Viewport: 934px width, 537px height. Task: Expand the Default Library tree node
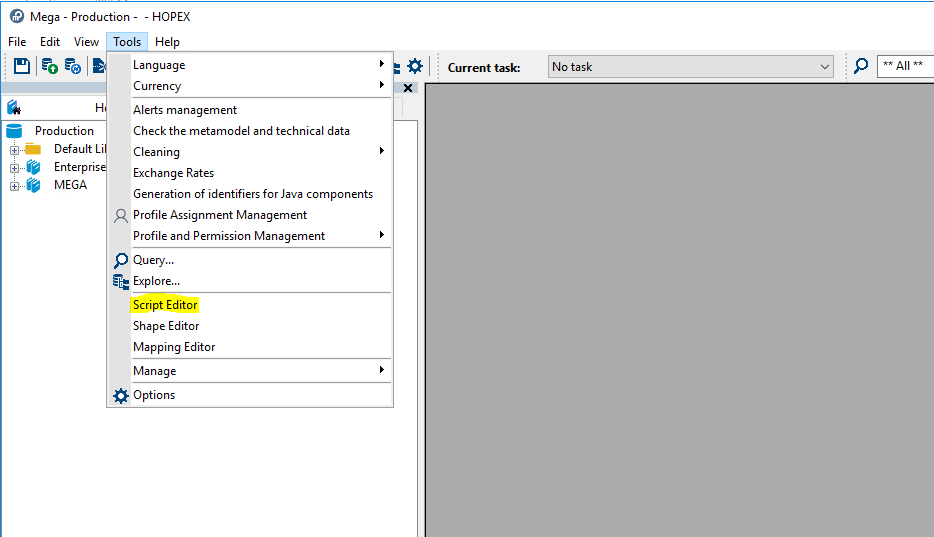tap(15, 150)
